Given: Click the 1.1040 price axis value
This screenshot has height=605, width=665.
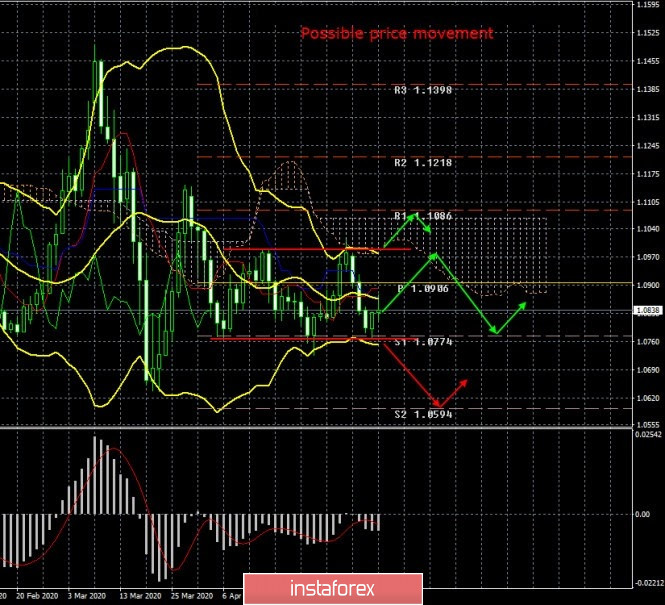Looking at the screenshot, I should pyautogui.click(x=648, y=229).
